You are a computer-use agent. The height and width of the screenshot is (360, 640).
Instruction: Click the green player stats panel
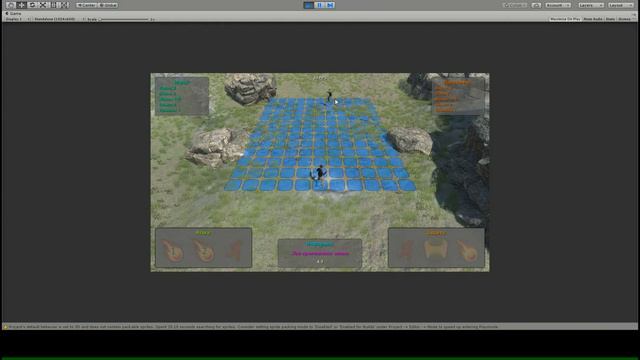[x=182, y=96]
